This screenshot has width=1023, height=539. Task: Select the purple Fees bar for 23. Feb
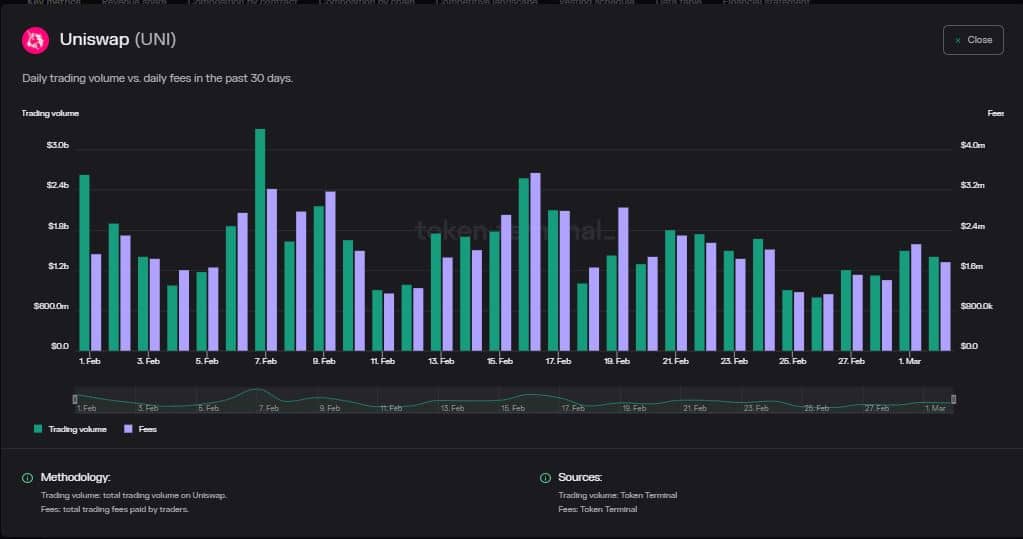pos(741,305)
